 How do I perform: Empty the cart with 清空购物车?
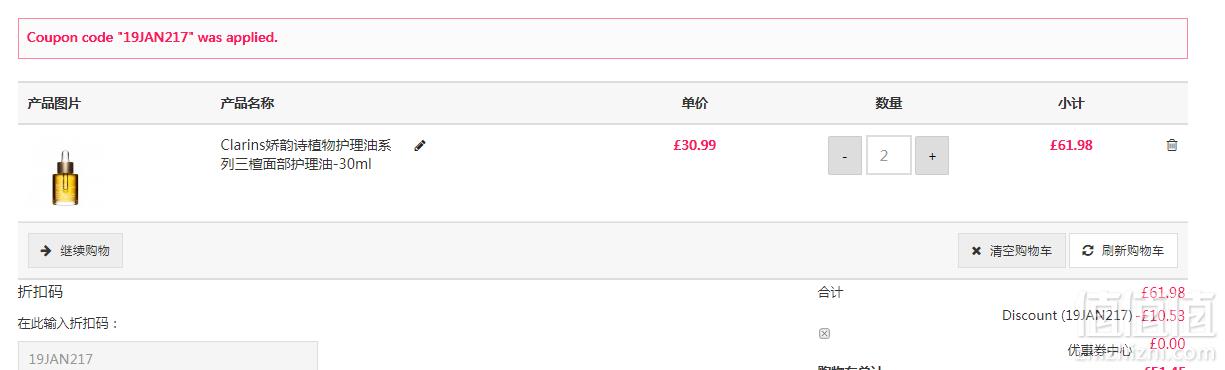(1012, 251)
